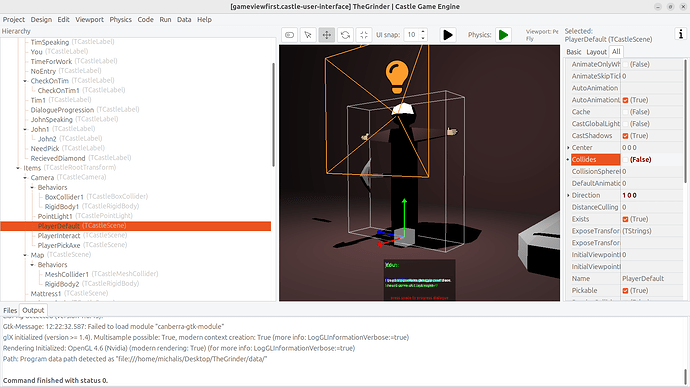Switch to the Rotate tool
Image resolution: width=690 pixels, height=387 pixels.
coord(345,35)
